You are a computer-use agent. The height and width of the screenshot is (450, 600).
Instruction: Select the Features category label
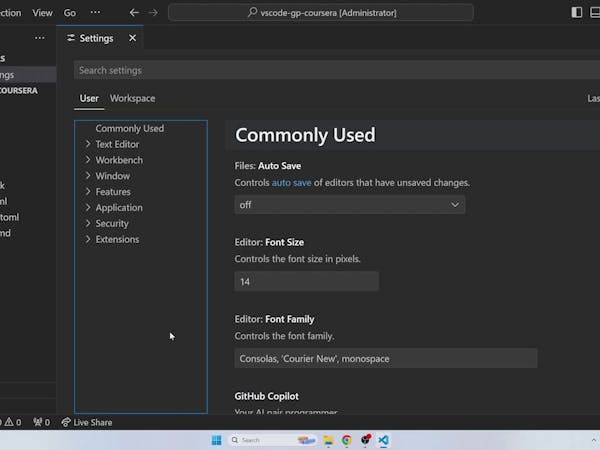[113, 192]
